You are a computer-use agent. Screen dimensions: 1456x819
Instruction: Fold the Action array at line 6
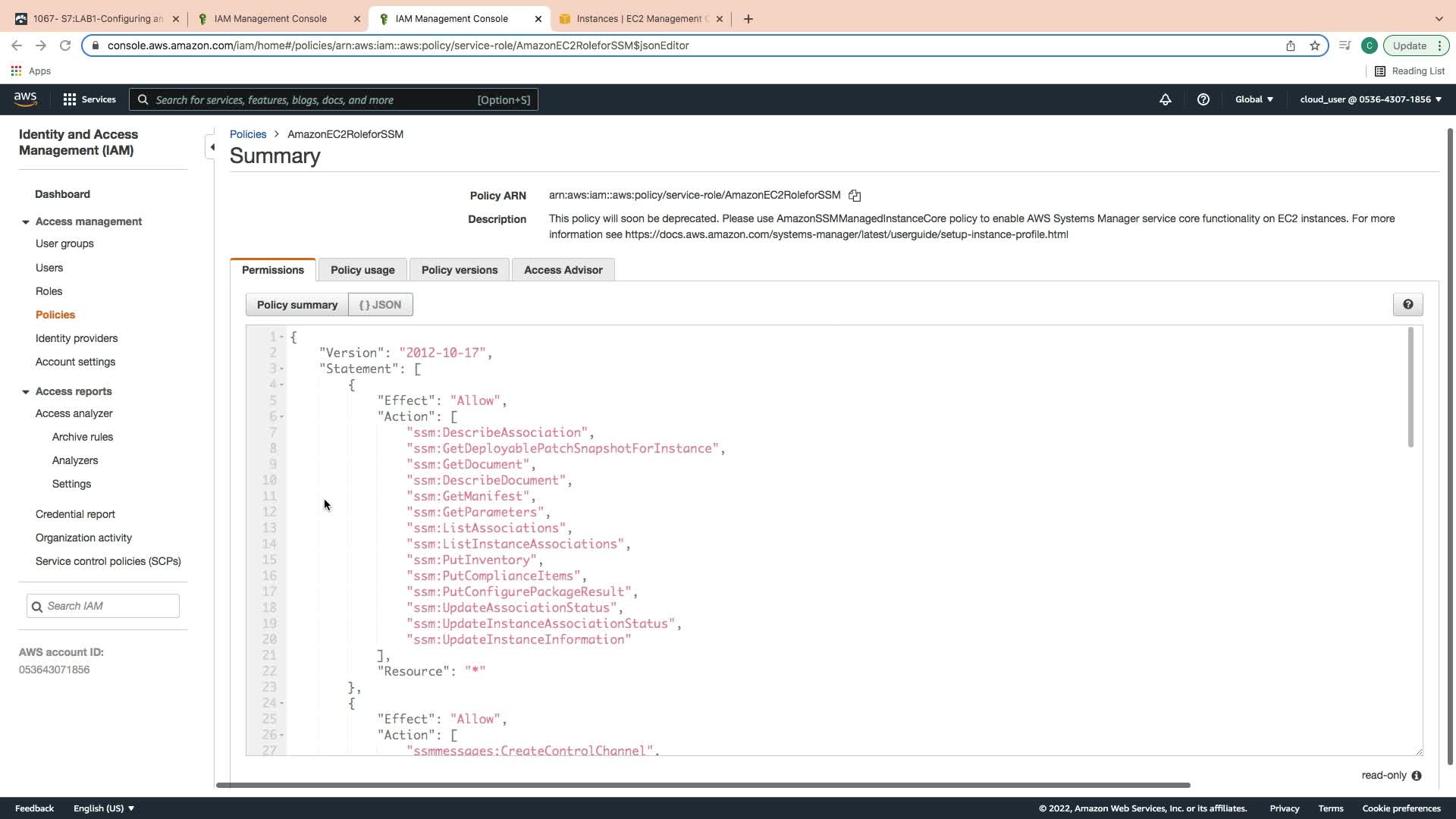[282, 416]
